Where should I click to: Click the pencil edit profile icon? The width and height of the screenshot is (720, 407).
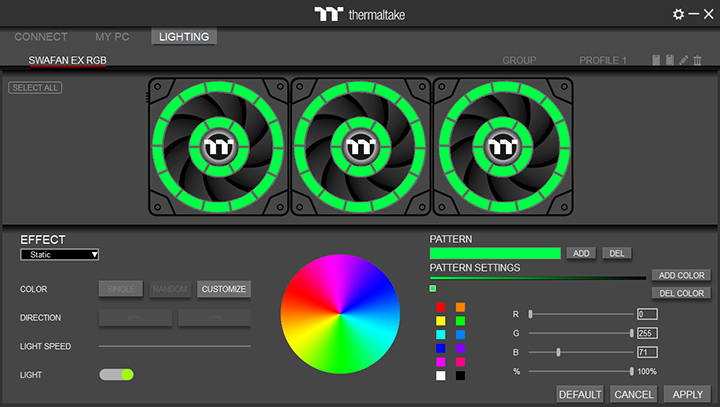point(684,61)
